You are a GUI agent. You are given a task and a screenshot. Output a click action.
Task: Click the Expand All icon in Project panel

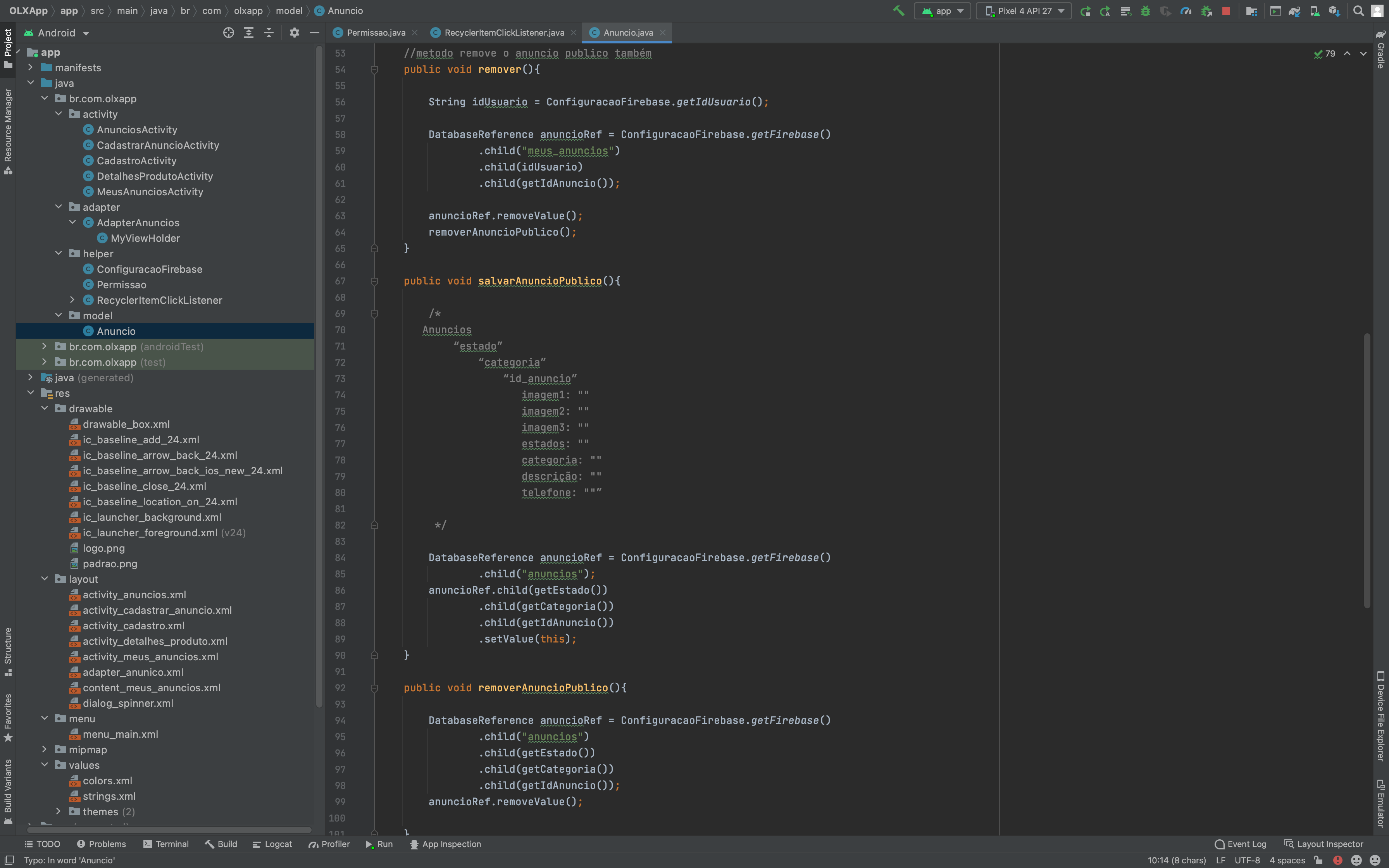point(248,33)
